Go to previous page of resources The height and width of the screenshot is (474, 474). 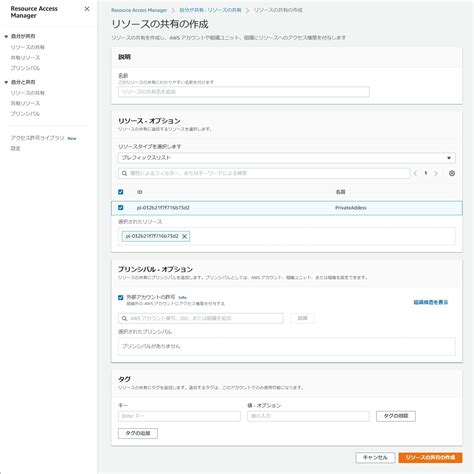(415, 173)
